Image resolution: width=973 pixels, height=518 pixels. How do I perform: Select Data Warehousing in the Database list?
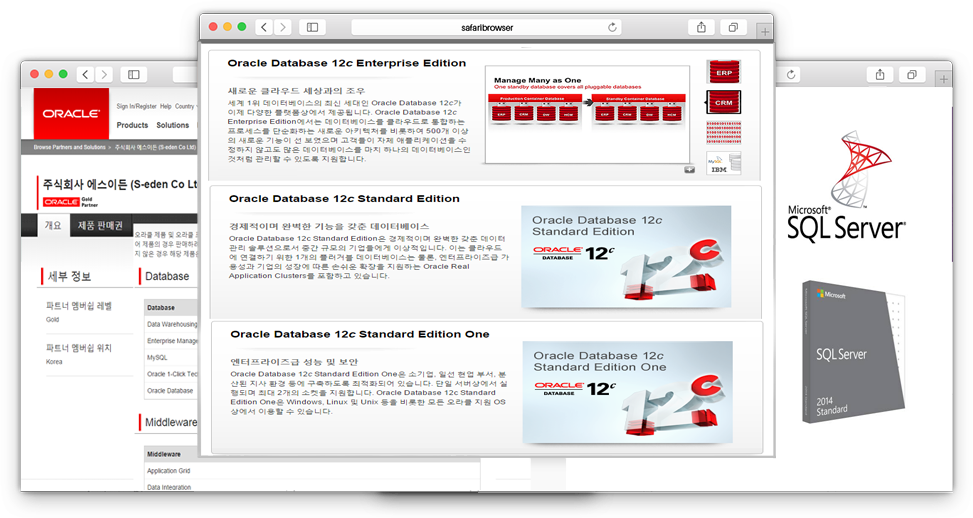click(172, 324)
